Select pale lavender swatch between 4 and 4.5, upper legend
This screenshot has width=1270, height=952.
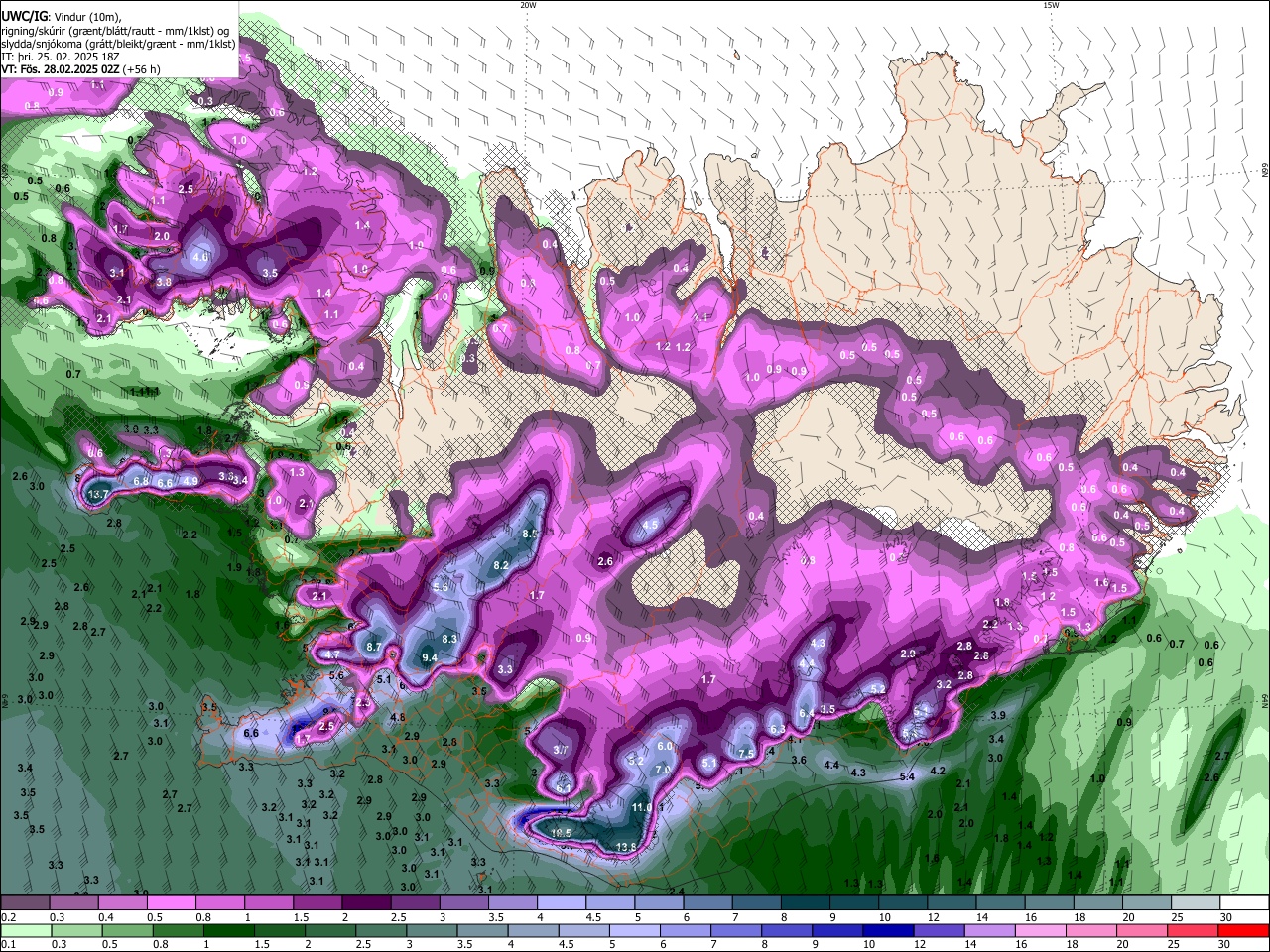(562, 903)
